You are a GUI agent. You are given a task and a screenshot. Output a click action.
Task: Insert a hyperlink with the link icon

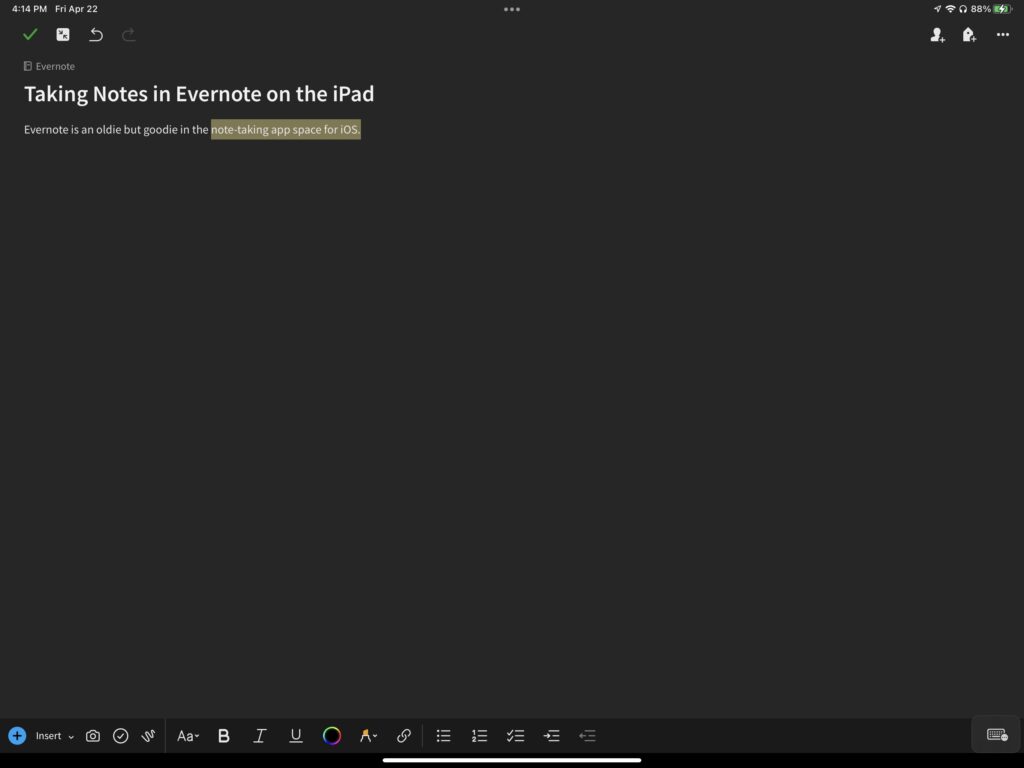(x=404, y=736)
